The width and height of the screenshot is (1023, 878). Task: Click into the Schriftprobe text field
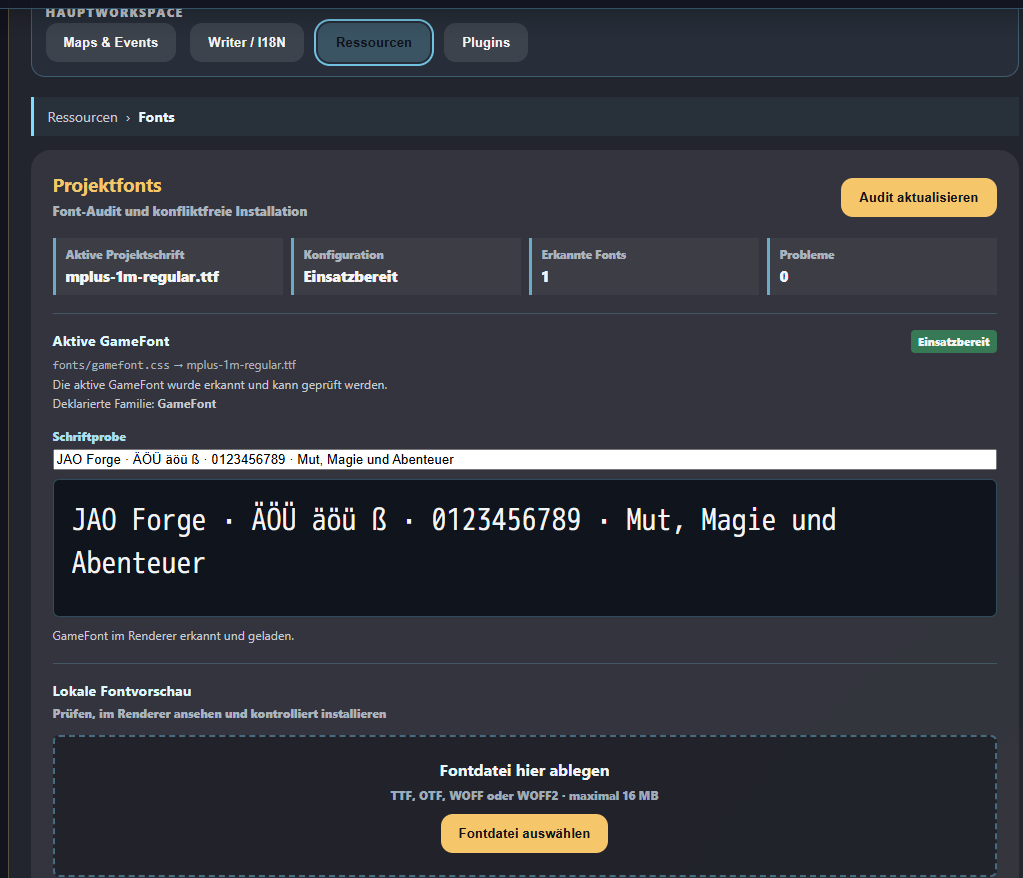click(x=525, y=459)
